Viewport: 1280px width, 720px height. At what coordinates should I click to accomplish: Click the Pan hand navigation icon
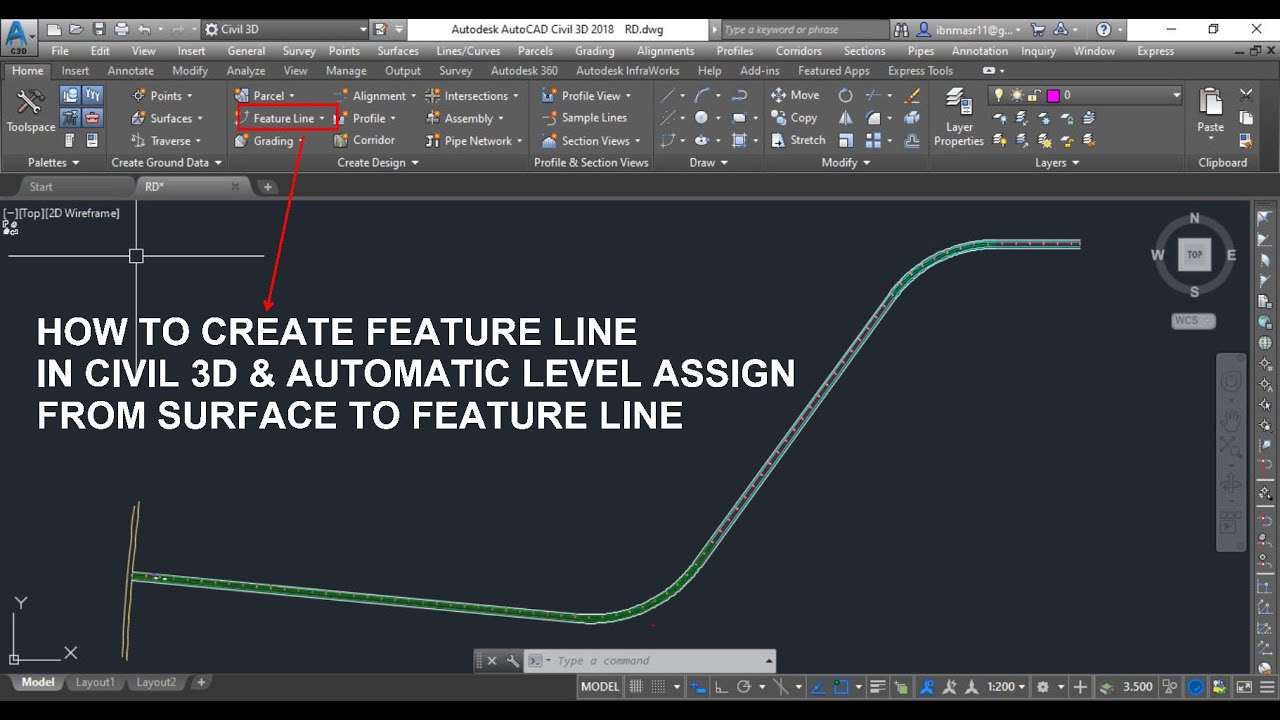point(1232,419)
